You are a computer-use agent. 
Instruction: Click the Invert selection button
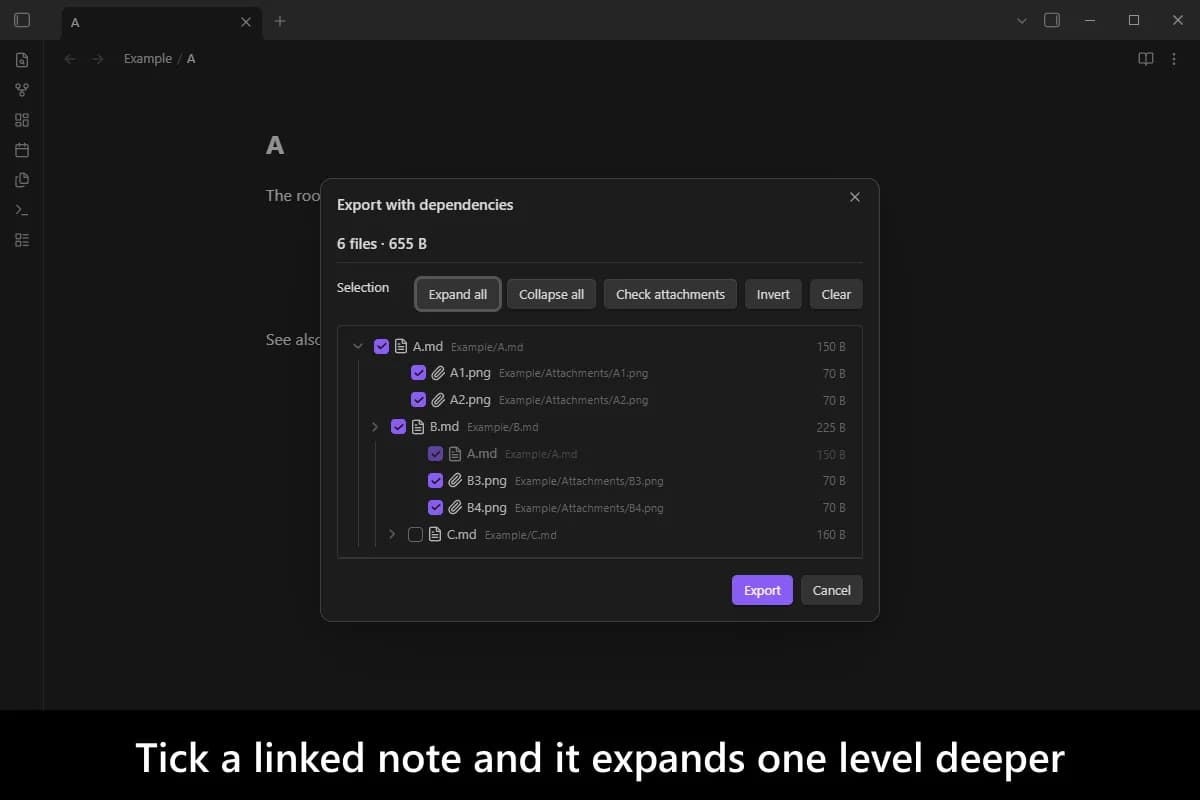pos(773,294)
